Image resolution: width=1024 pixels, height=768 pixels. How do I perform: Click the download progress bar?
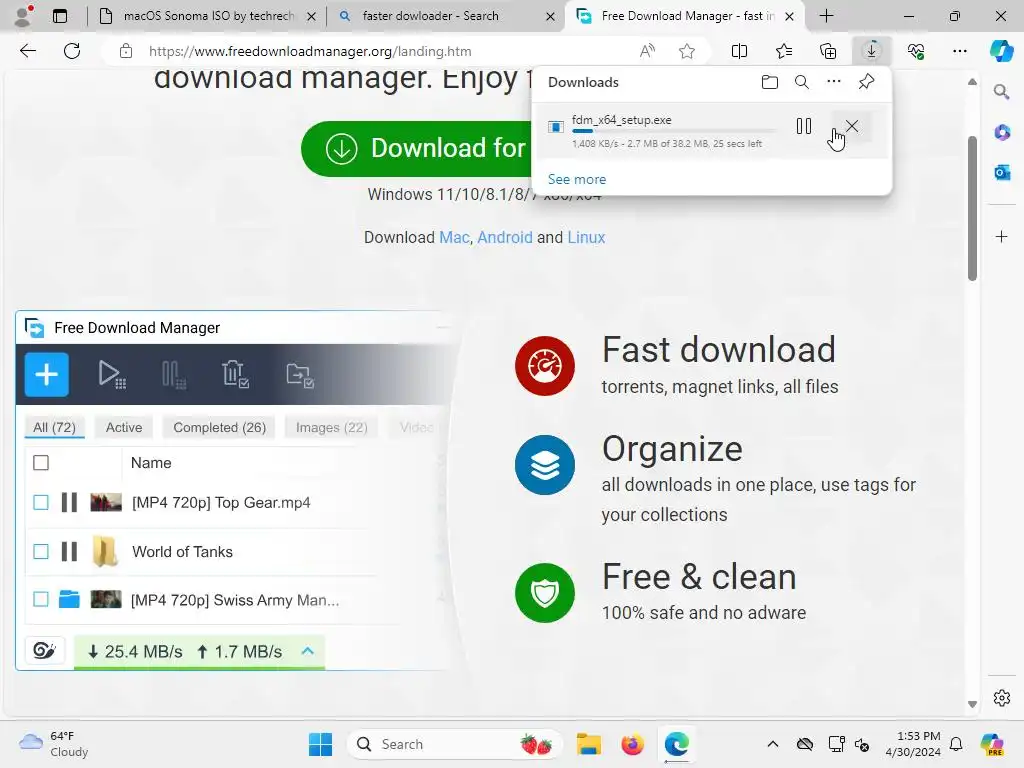[673, 131]
